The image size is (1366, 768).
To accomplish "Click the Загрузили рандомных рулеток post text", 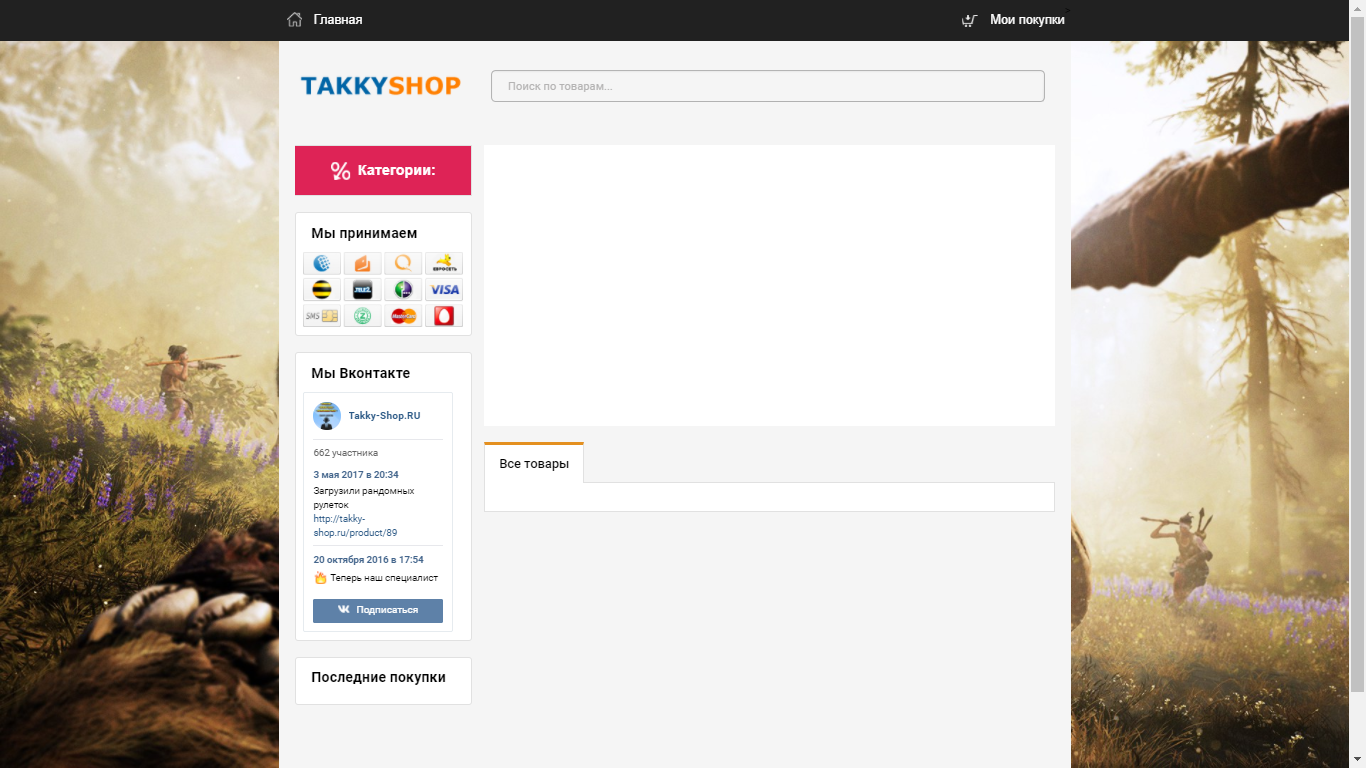I will (x=364, y=498).
